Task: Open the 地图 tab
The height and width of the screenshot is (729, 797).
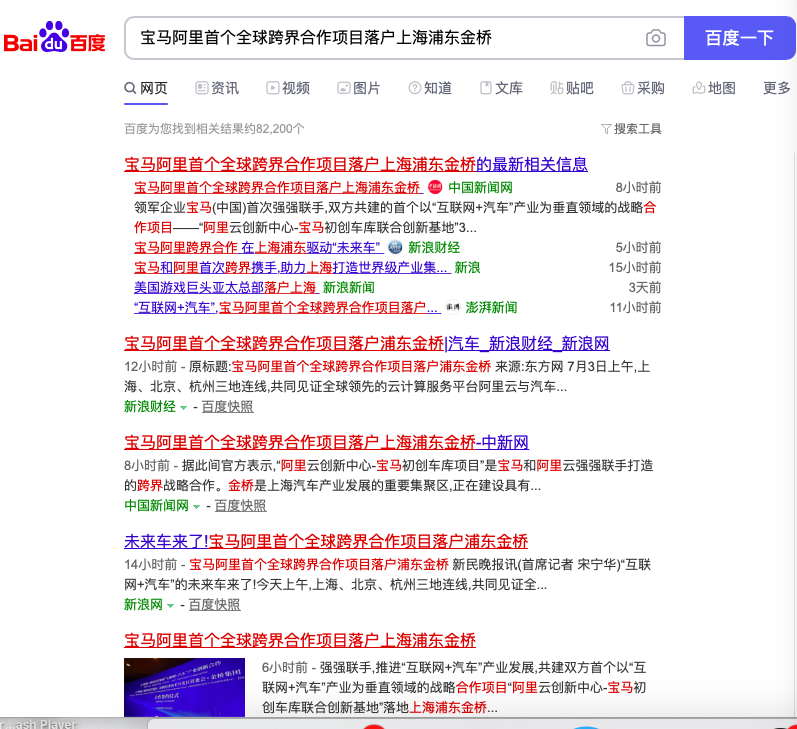Action: click(x=714, y=88)
